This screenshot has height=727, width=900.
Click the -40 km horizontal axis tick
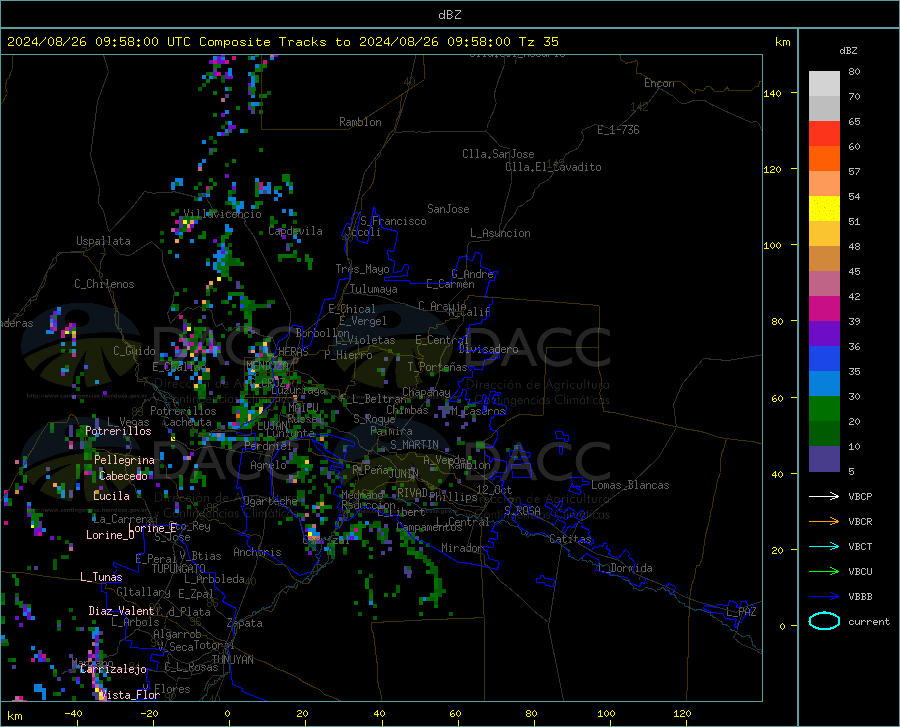pos(73,713)
